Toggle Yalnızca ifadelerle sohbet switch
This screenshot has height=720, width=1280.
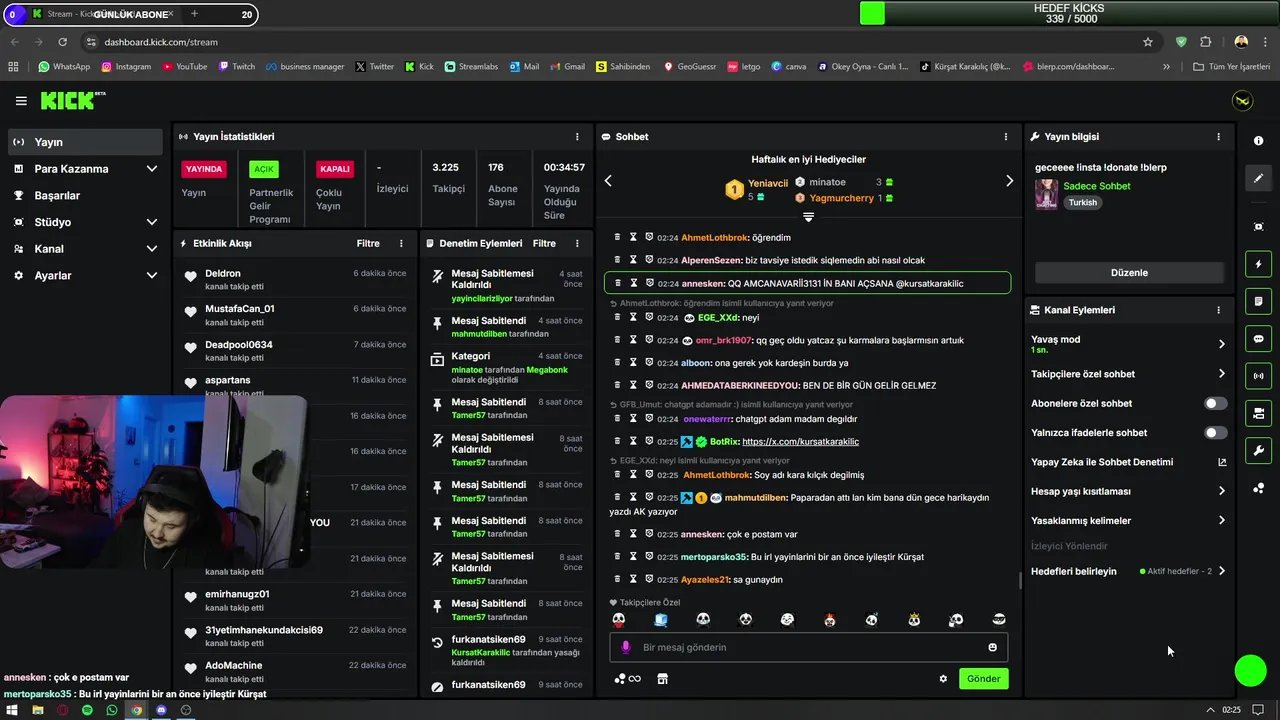pos(1215,433)
